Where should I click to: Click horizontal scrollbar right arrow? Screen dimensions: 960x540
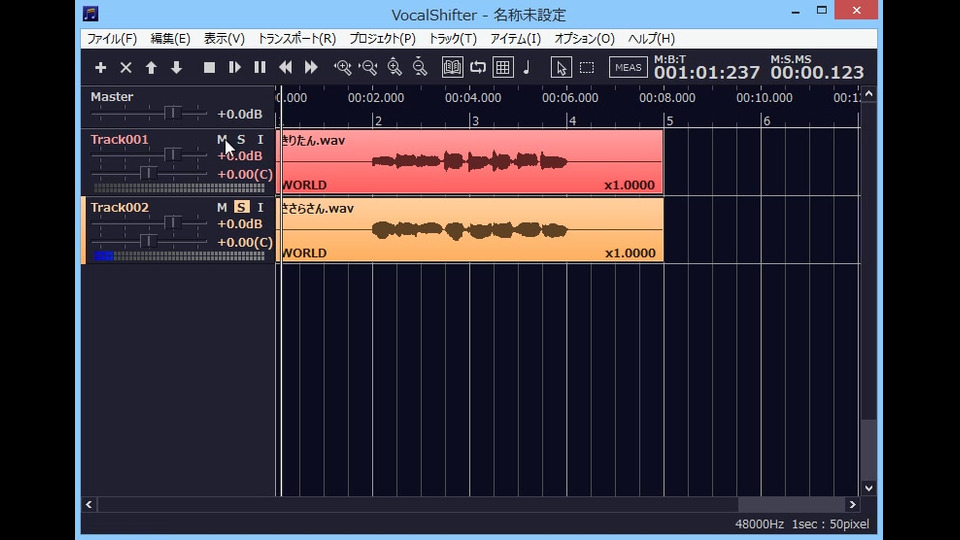pos(852,504)
